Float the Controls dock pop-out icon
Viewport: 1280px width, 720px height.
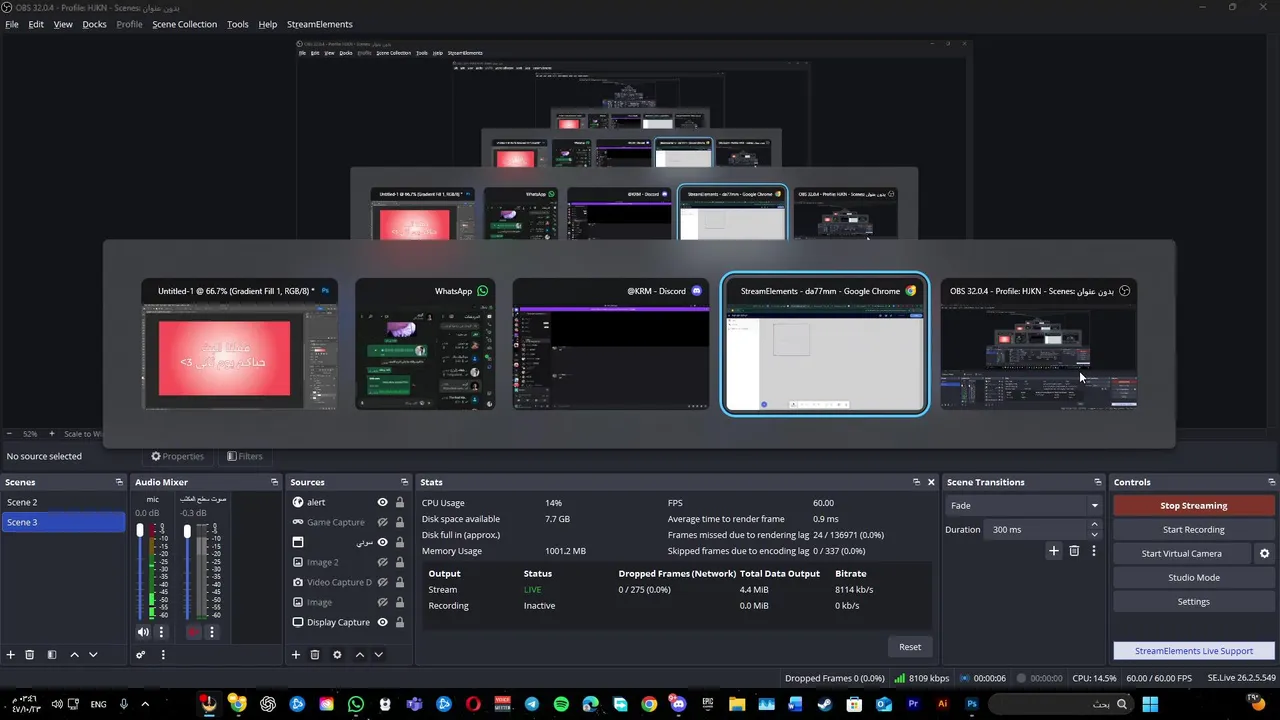1271,482
